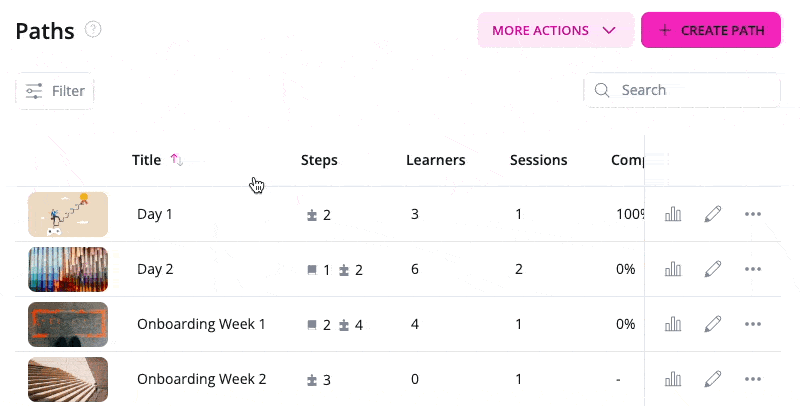View statistics chart for Onboarding Week 2
Screen dimensions: 800x406
(673, 379)
